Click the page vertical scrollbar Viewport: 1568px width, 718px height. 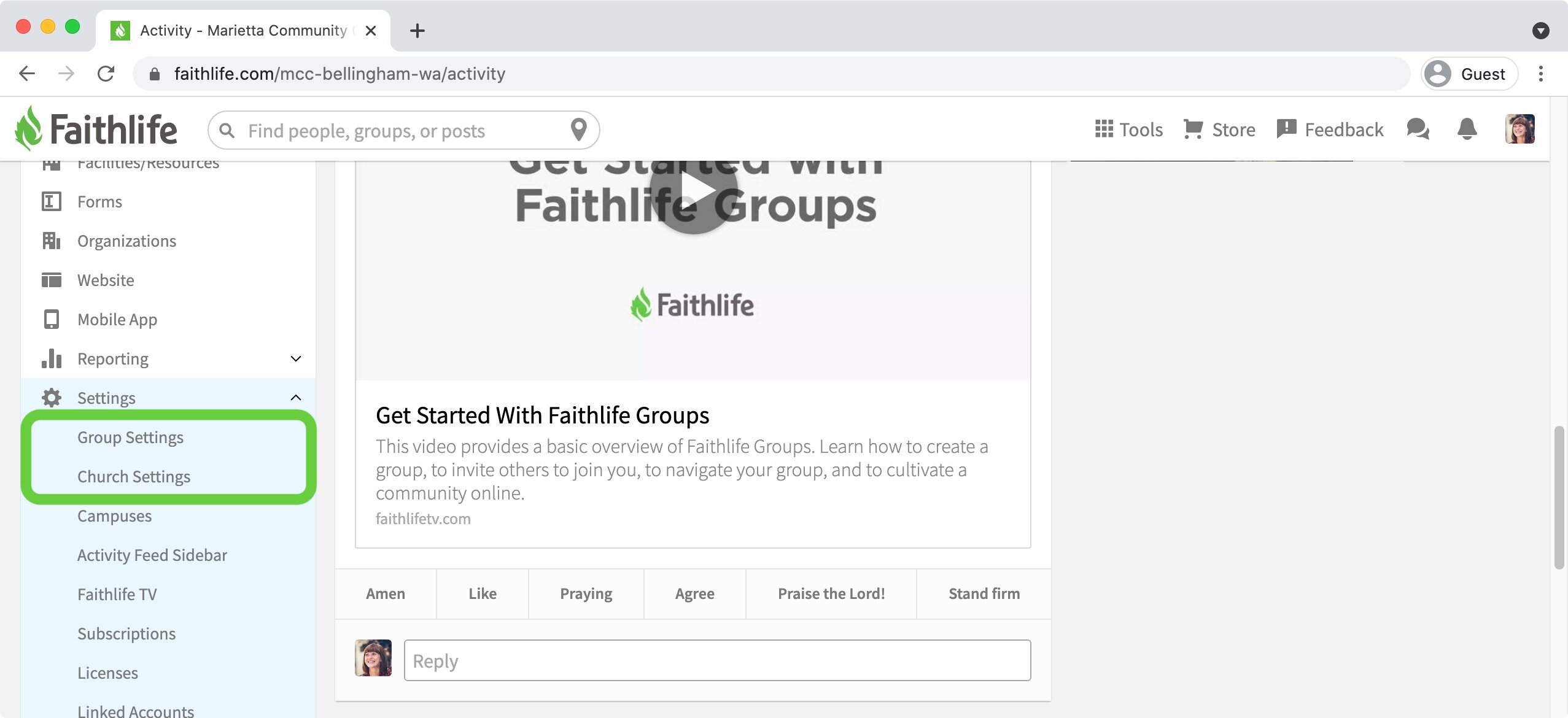[1558, 497]
